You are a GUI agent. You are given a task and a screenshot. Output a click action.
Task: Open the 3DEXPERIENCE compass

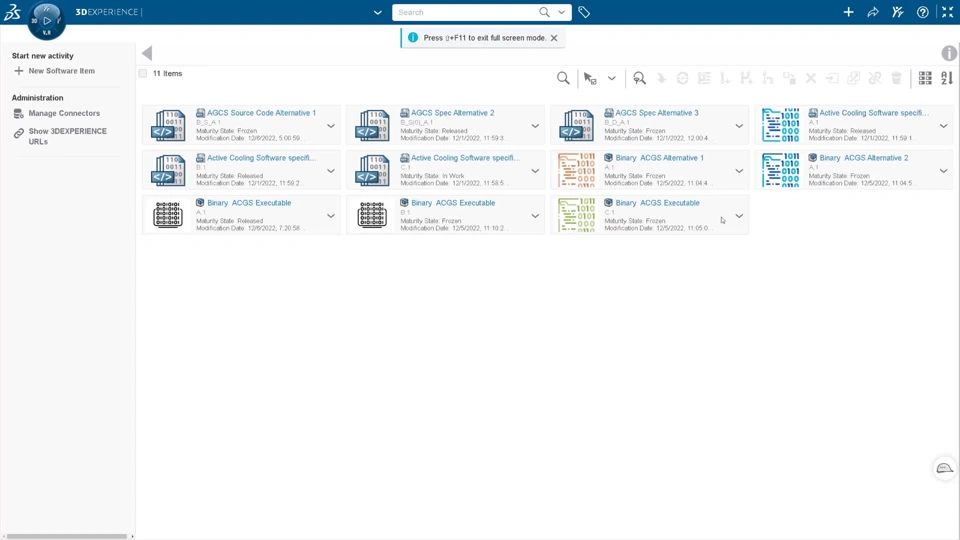pyautogui.click(x=47, y=20)
